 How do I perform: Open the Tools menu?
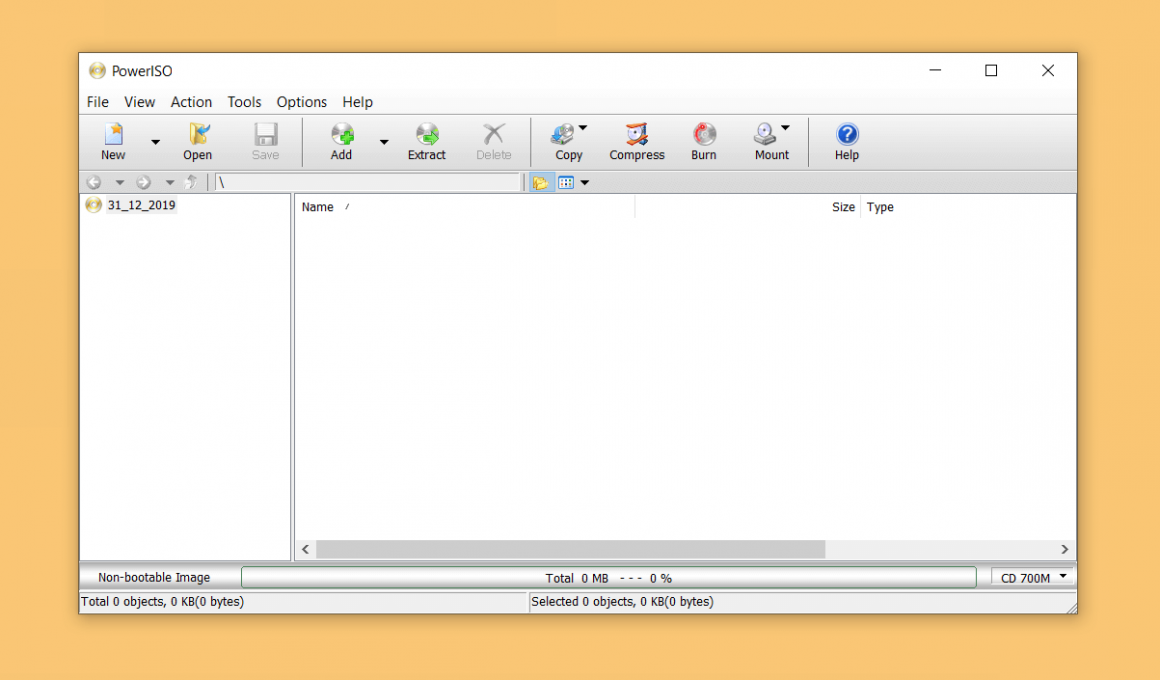click(x=244, y=102)
